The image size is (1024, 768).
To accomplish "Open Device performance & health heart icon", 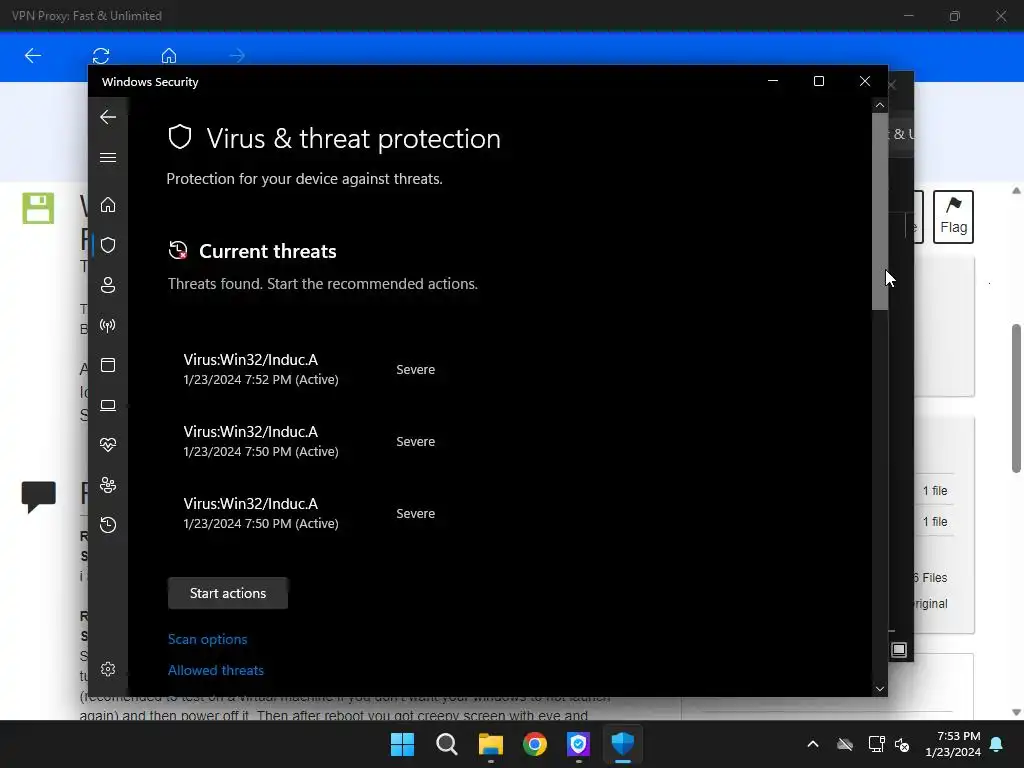I will (108, 445).
